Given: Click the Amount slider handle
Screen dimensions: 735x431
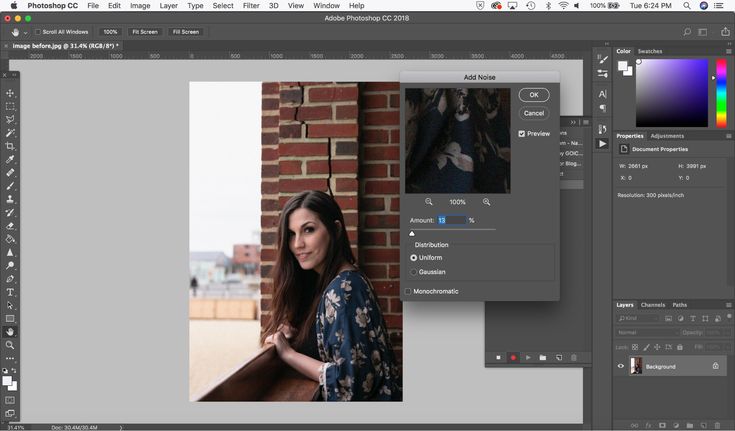Looking at the screenshot, I should [412, 233].
